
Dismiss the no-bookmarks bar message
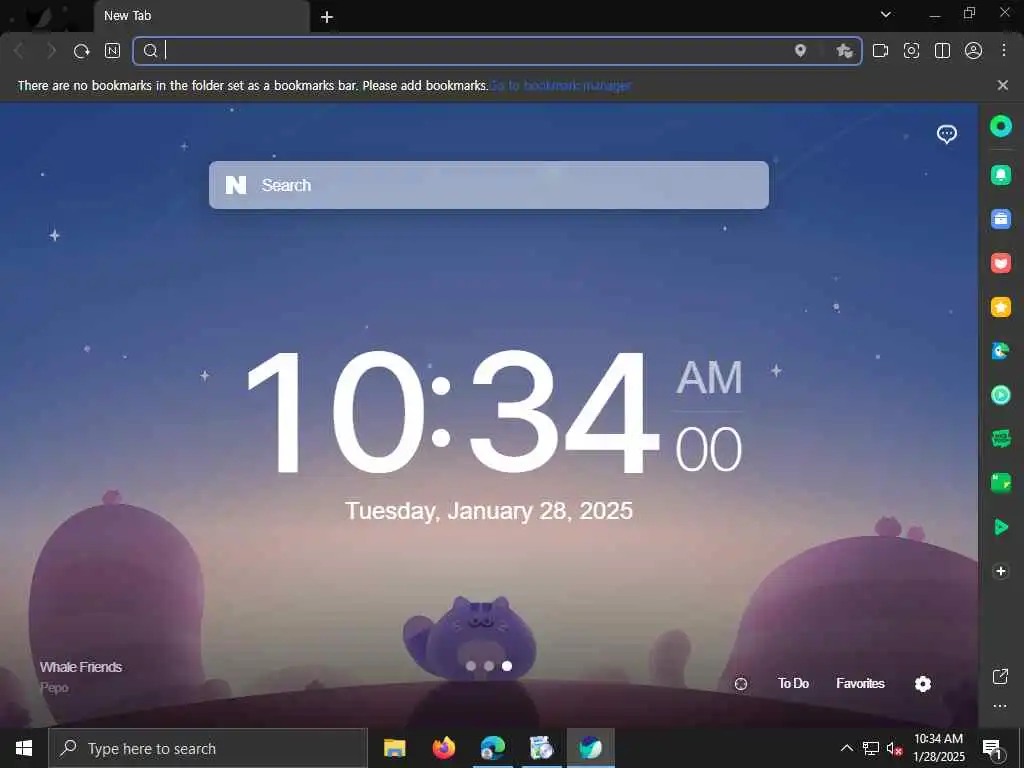(1003, 85)
